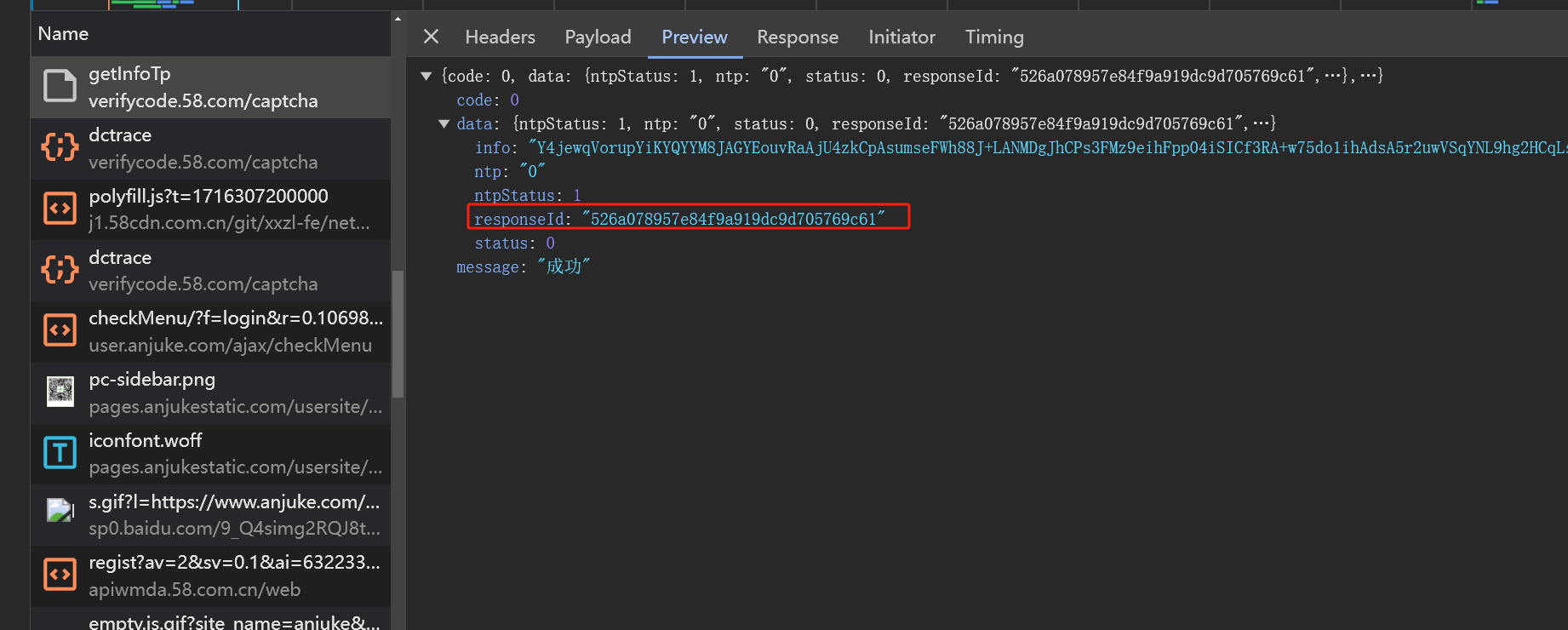This screenshot has width=1568, height=630.
Task: Switch to the Payload tab
Action: pos(598,37)
